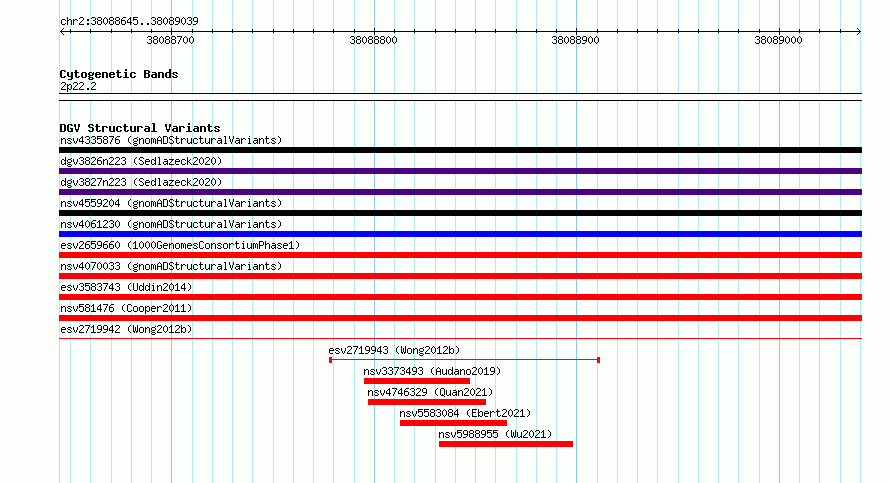Open esv2719942 Wong2012b variant label
The height and width of the screenshot is (483, 890).
126,329
